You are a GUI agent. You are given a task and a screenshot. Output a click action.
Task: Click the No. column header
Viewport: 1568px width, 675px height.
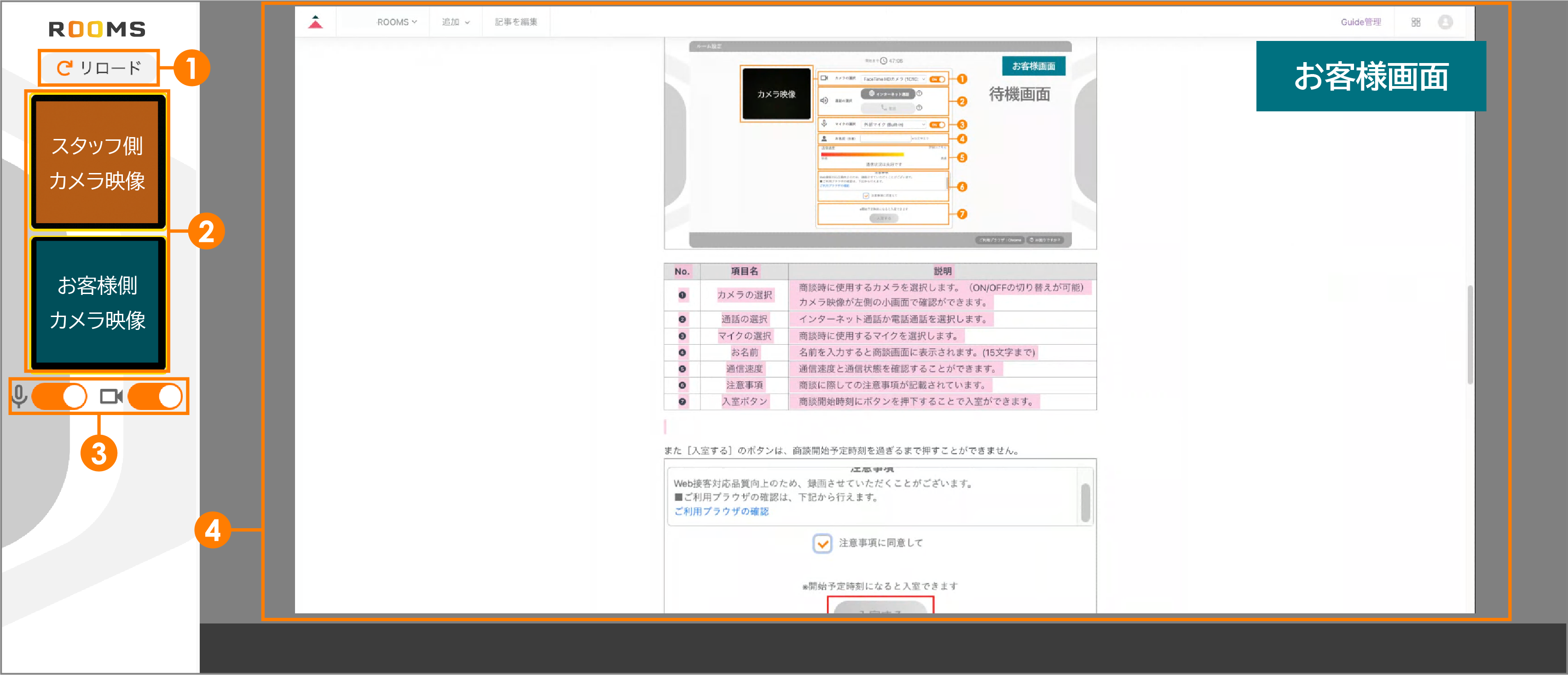coord(682,271)
